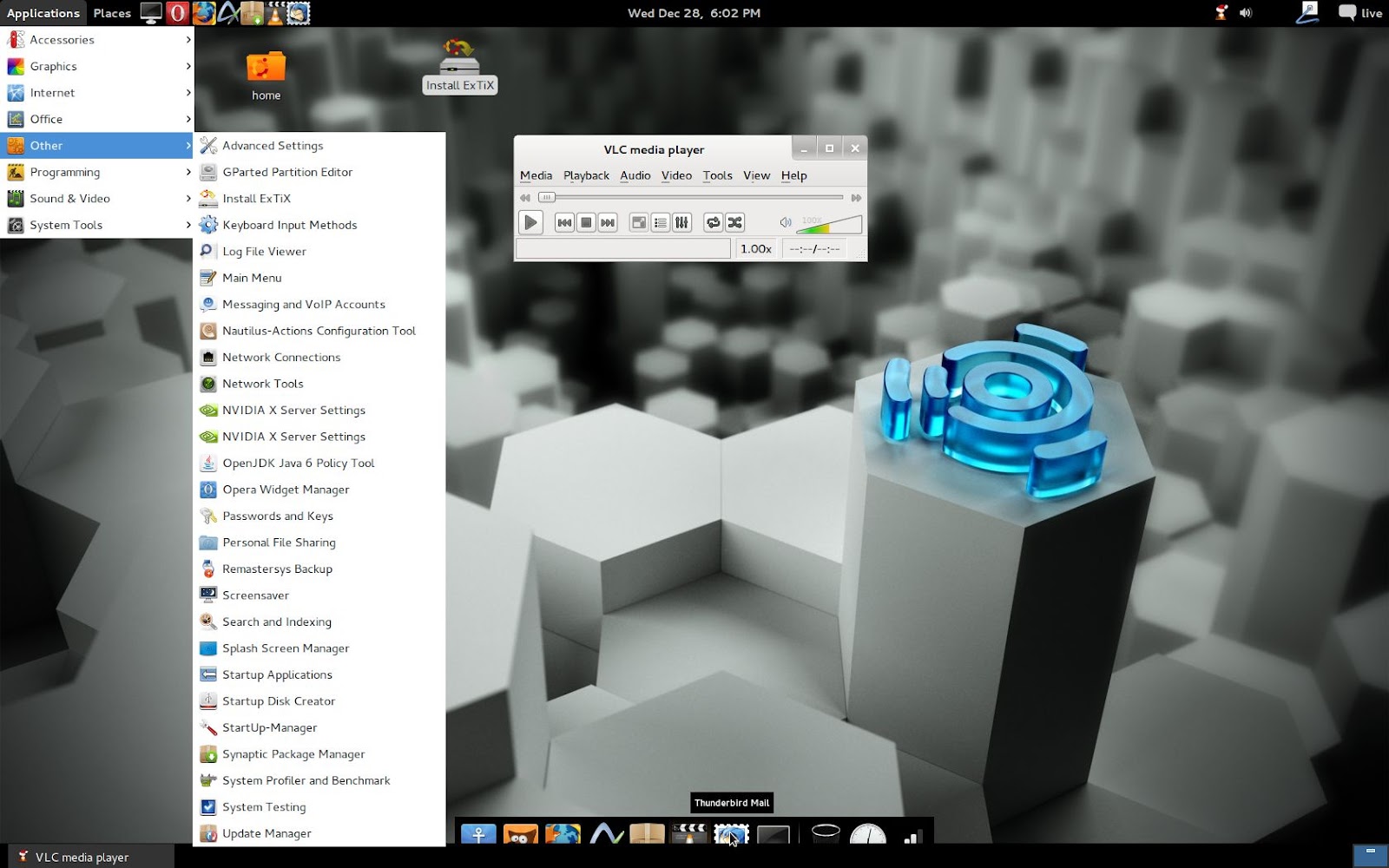Open the VLC Tools menu

(718, 175)
